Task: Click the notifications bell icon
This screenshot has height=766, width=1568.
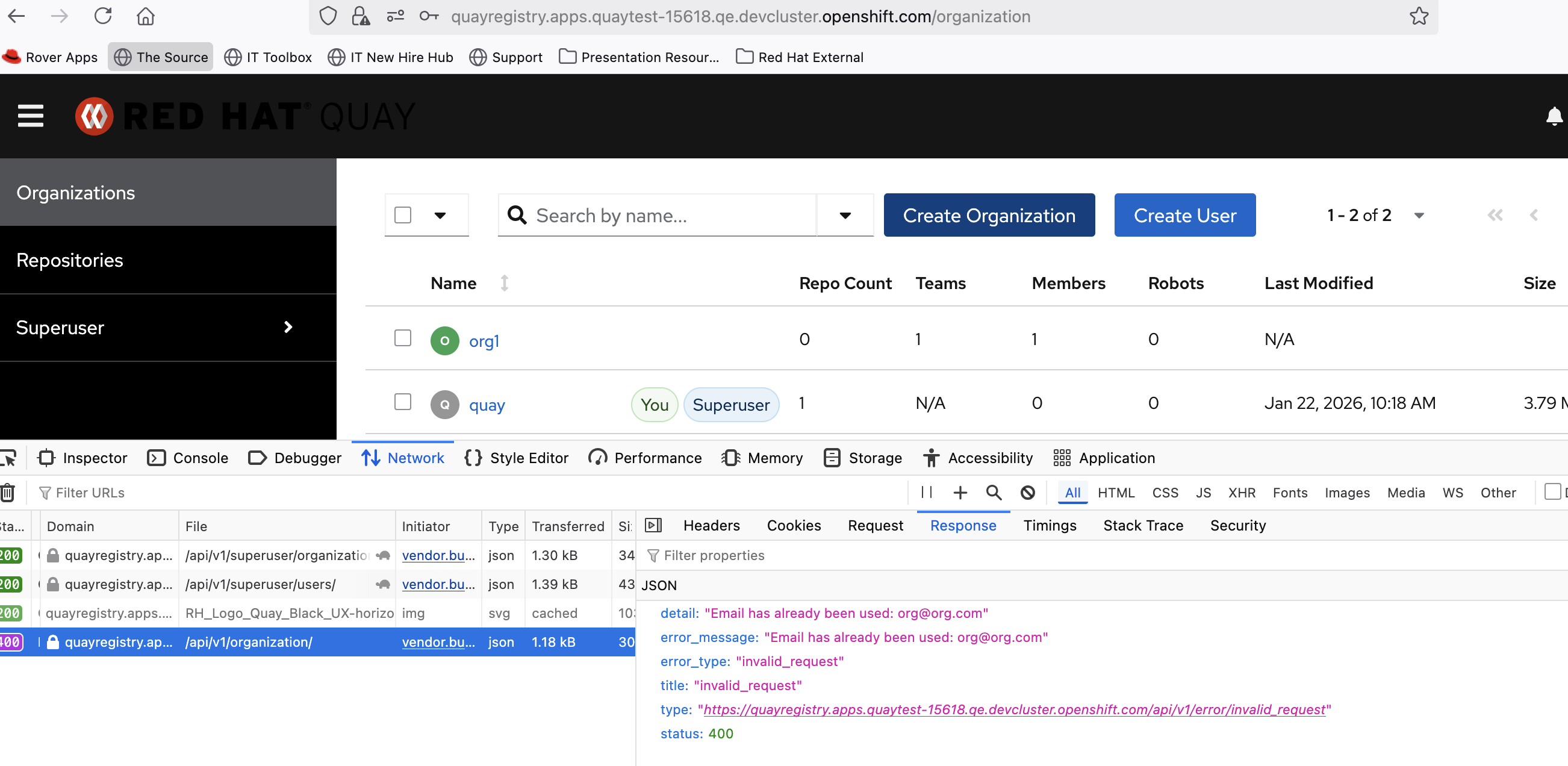Action: [1554, 116]
